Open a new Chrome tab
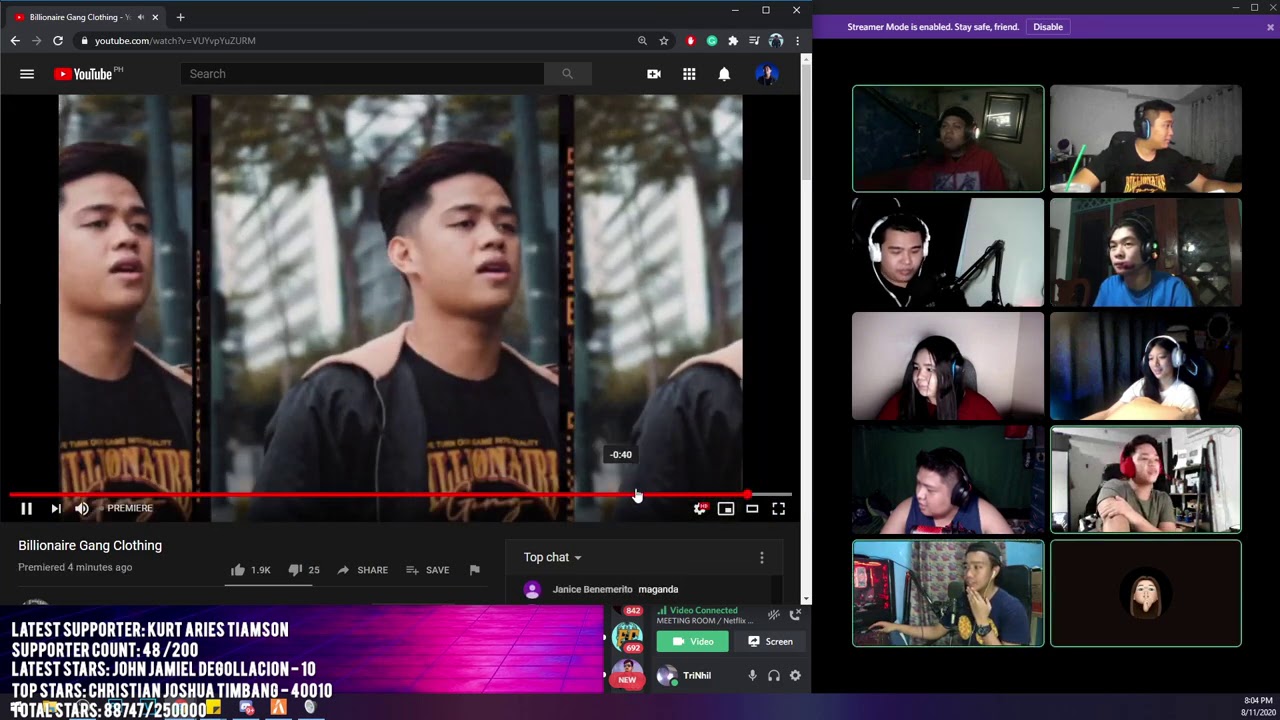Viewport: 1280px width, 720px height. point(180,17)
